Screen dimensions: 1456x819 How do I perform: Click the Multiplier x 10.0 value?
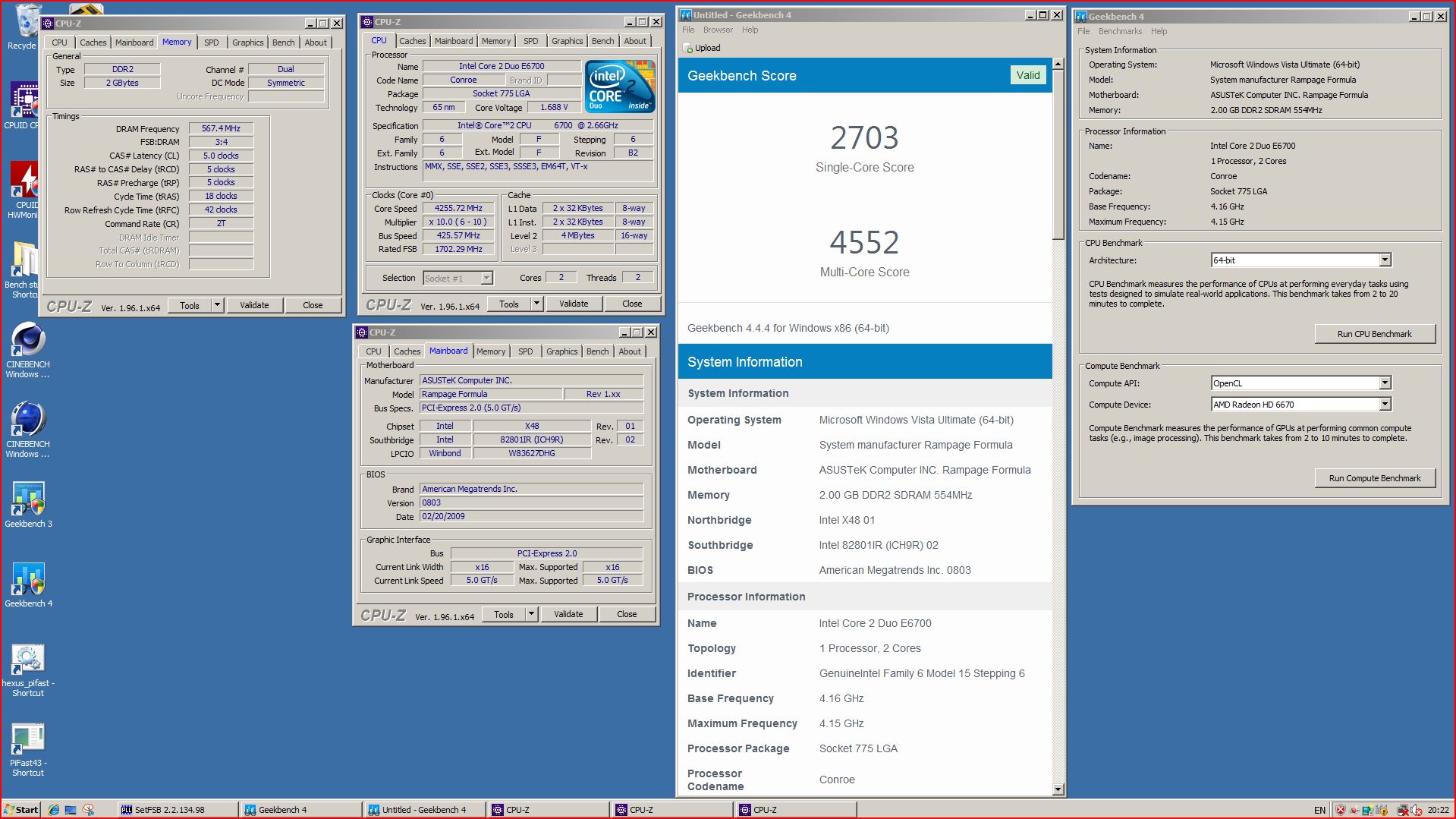click(458, 222)
